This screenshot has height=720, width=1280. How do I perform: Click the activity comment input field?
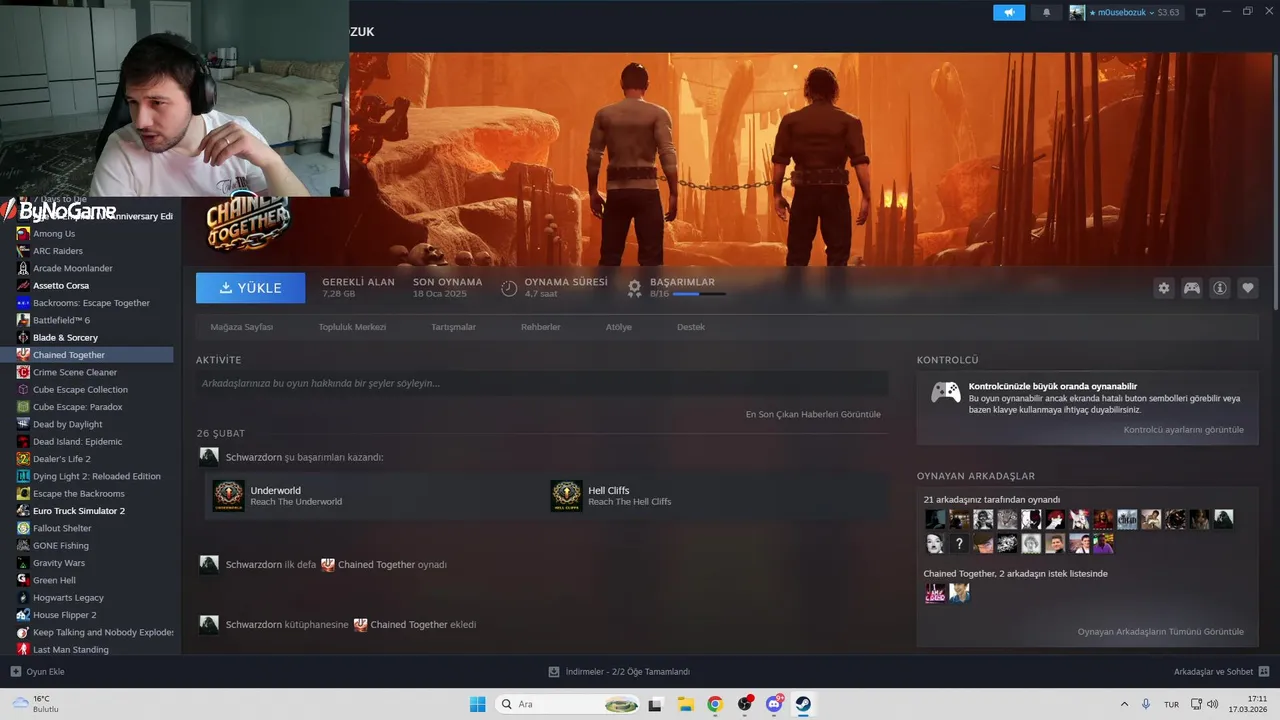coord(542,383)
